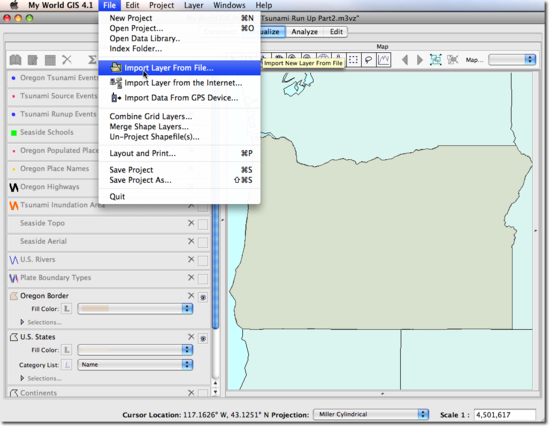The width and height of the screenshot is (550, 427).
Task: Click the U.S. Rivers line symbol icon
Action: pyautogui.click(x=14, y=260)
